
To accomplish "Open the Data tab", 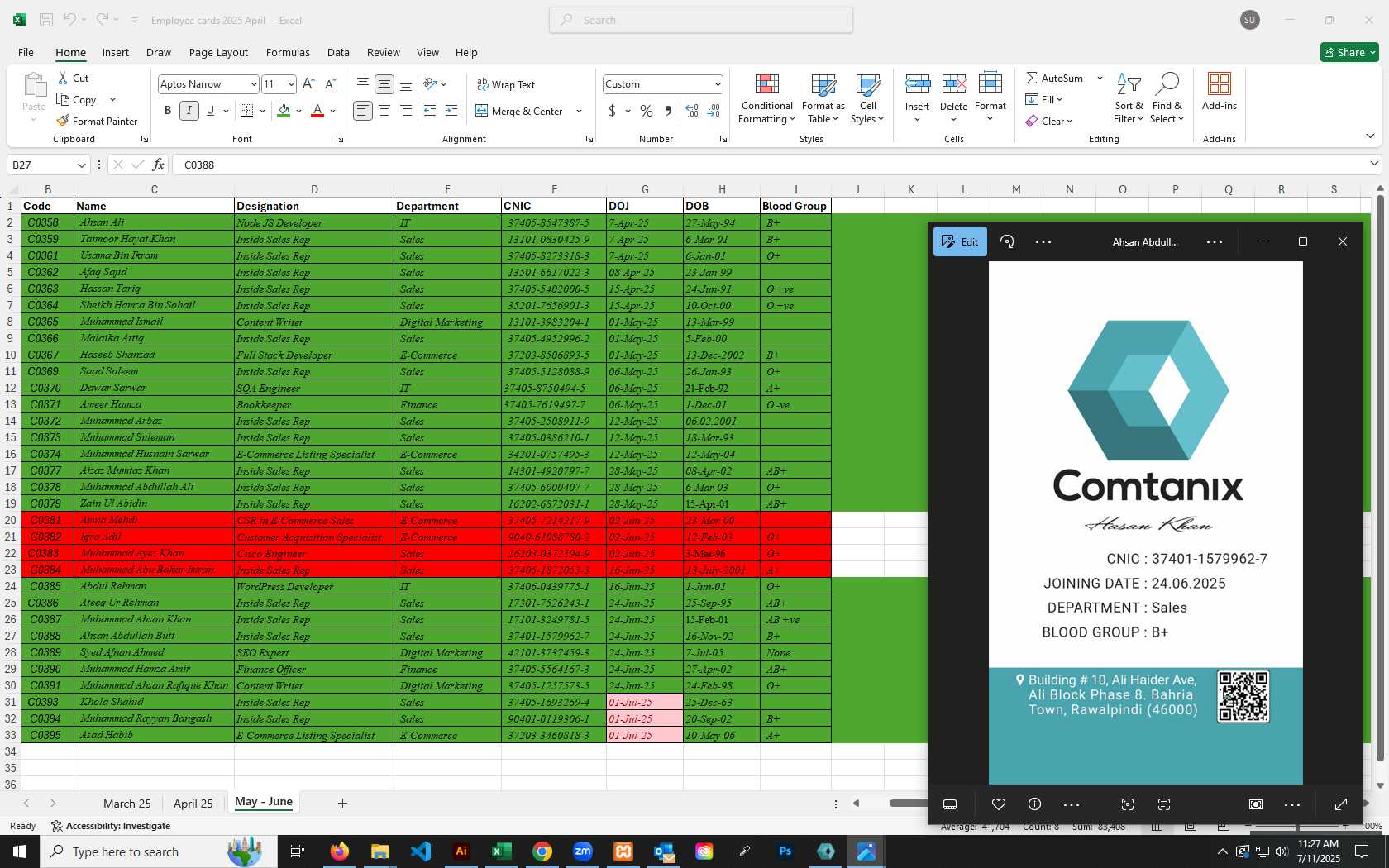I will pyautogui.click(x=338, y=52).
